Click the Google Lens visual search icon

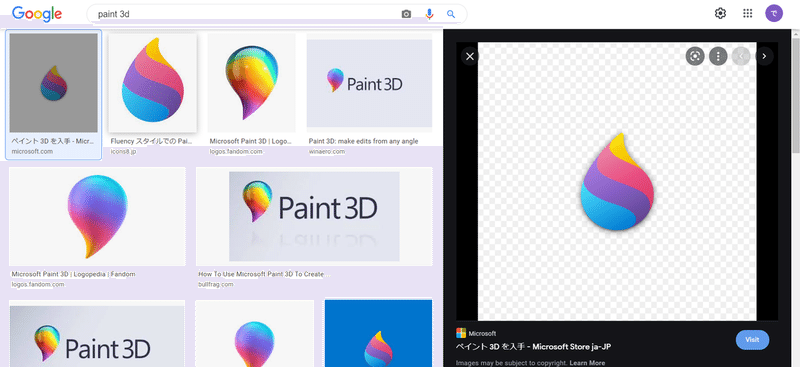tap(694, 56)
